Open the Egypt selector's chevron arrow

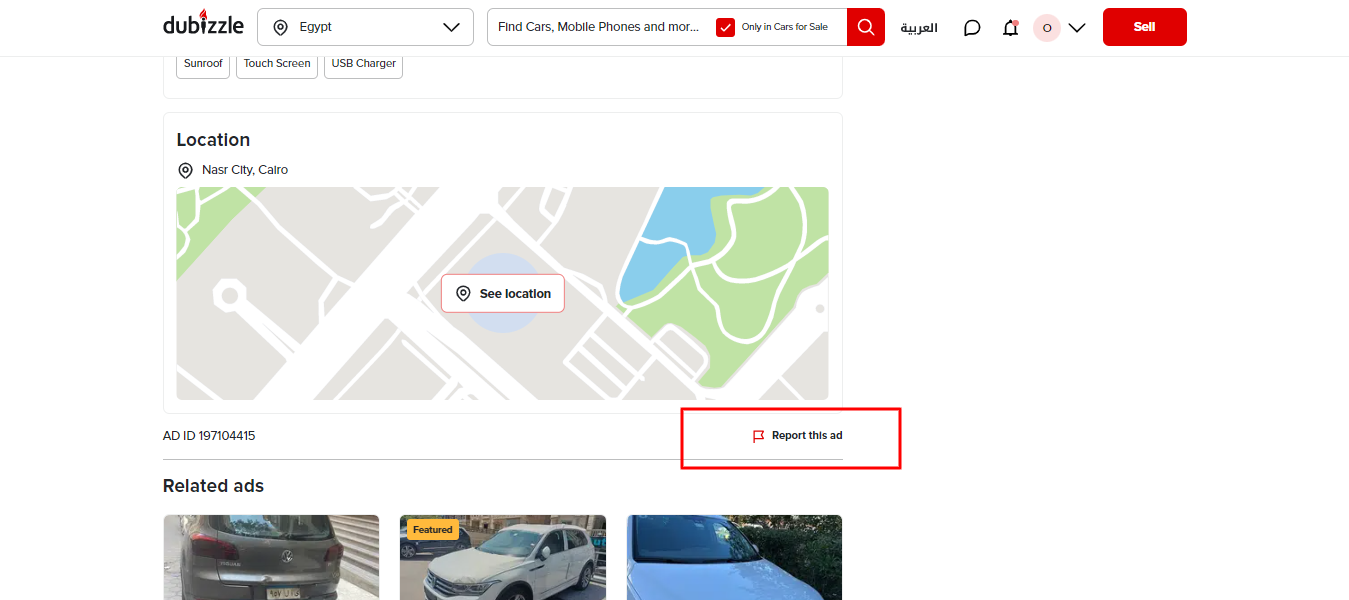(x=451, y=27)
